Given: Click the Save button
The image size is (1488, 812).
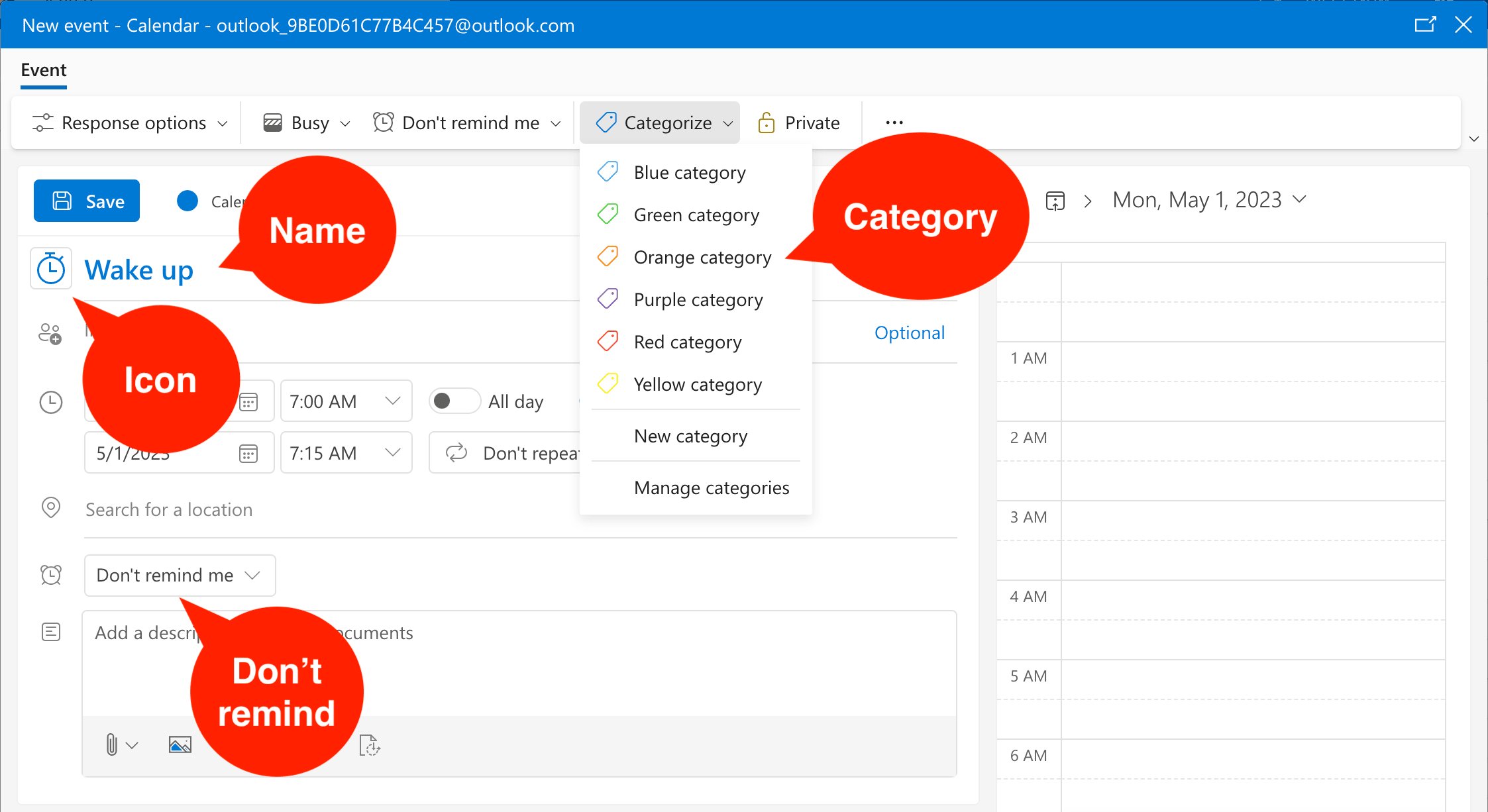Looking at the screenshot, I should coord(86,201).
